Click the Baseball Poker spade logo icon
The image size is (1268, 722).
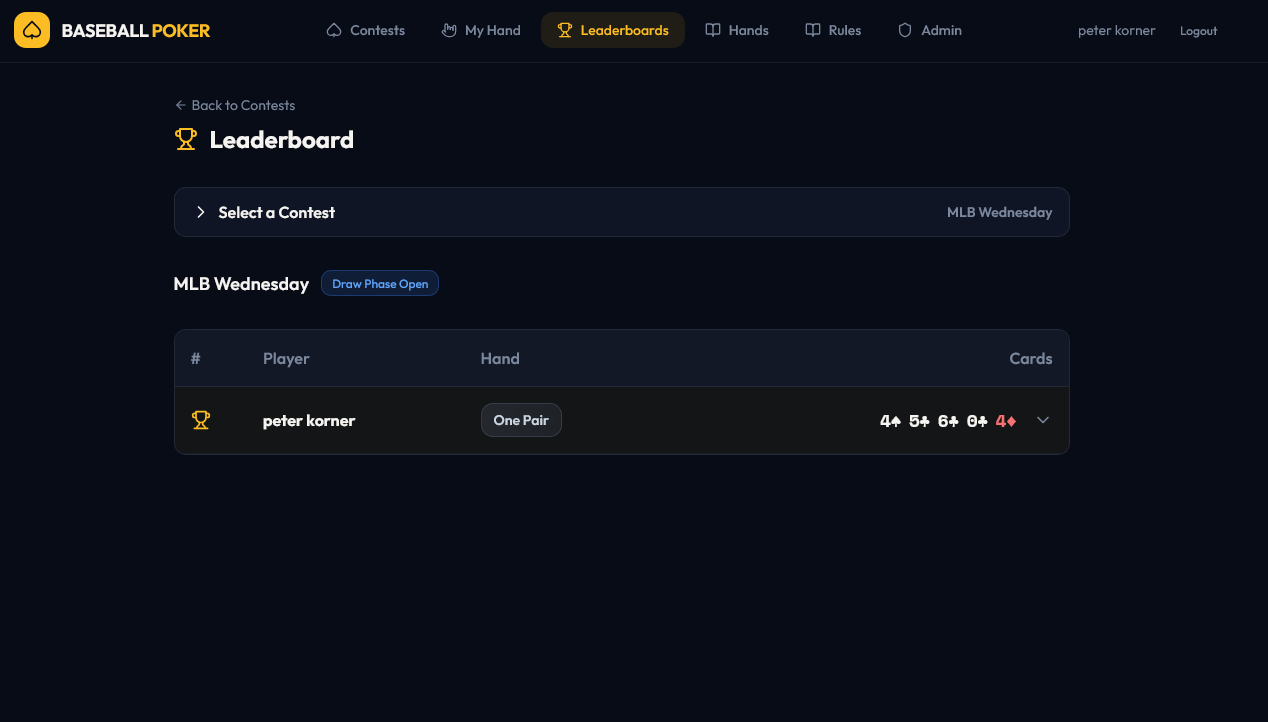pyautogui.click(x=32, y=30)
